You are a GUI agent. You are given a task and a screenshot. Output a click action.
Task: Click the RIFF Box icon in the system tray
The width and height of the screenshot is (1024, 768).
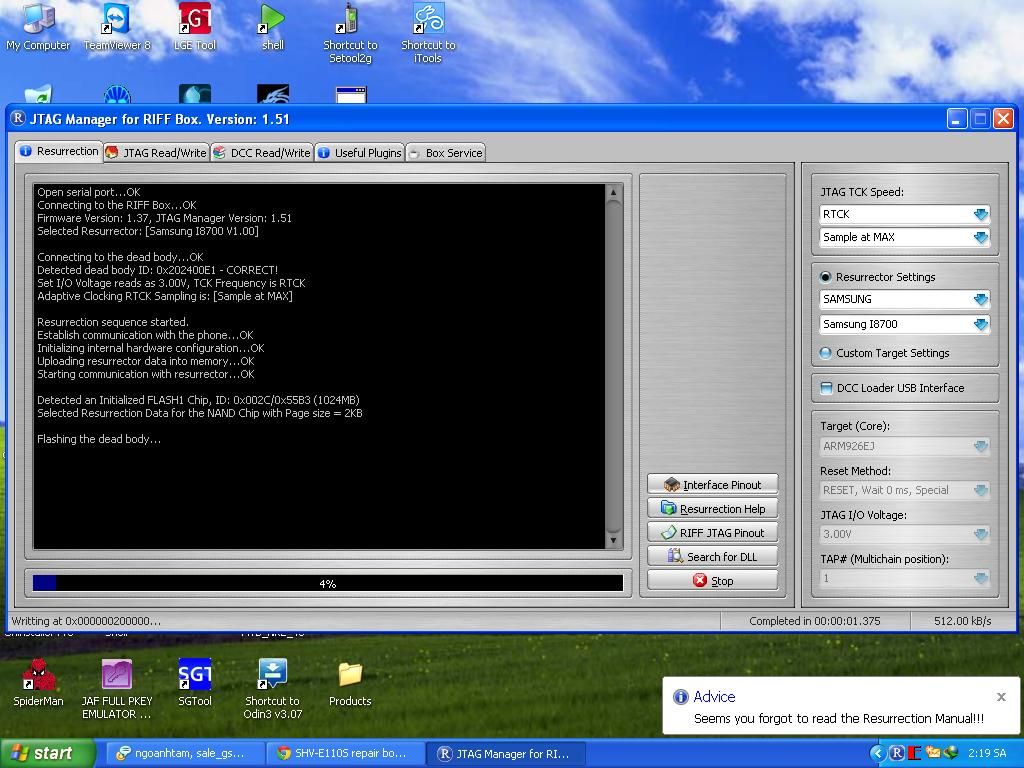coord(897,753)
